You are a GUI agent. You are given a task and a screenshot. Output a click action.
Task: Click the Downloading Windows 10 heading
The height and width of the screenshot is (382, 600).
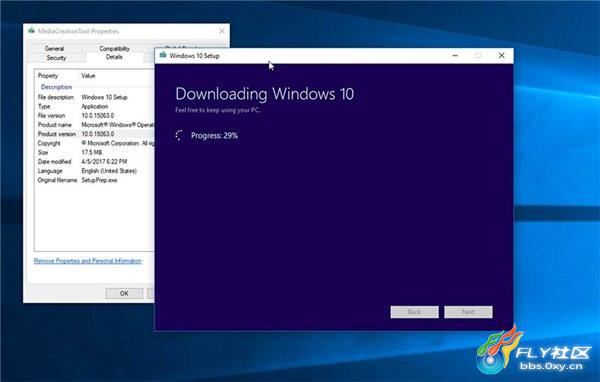264,94
